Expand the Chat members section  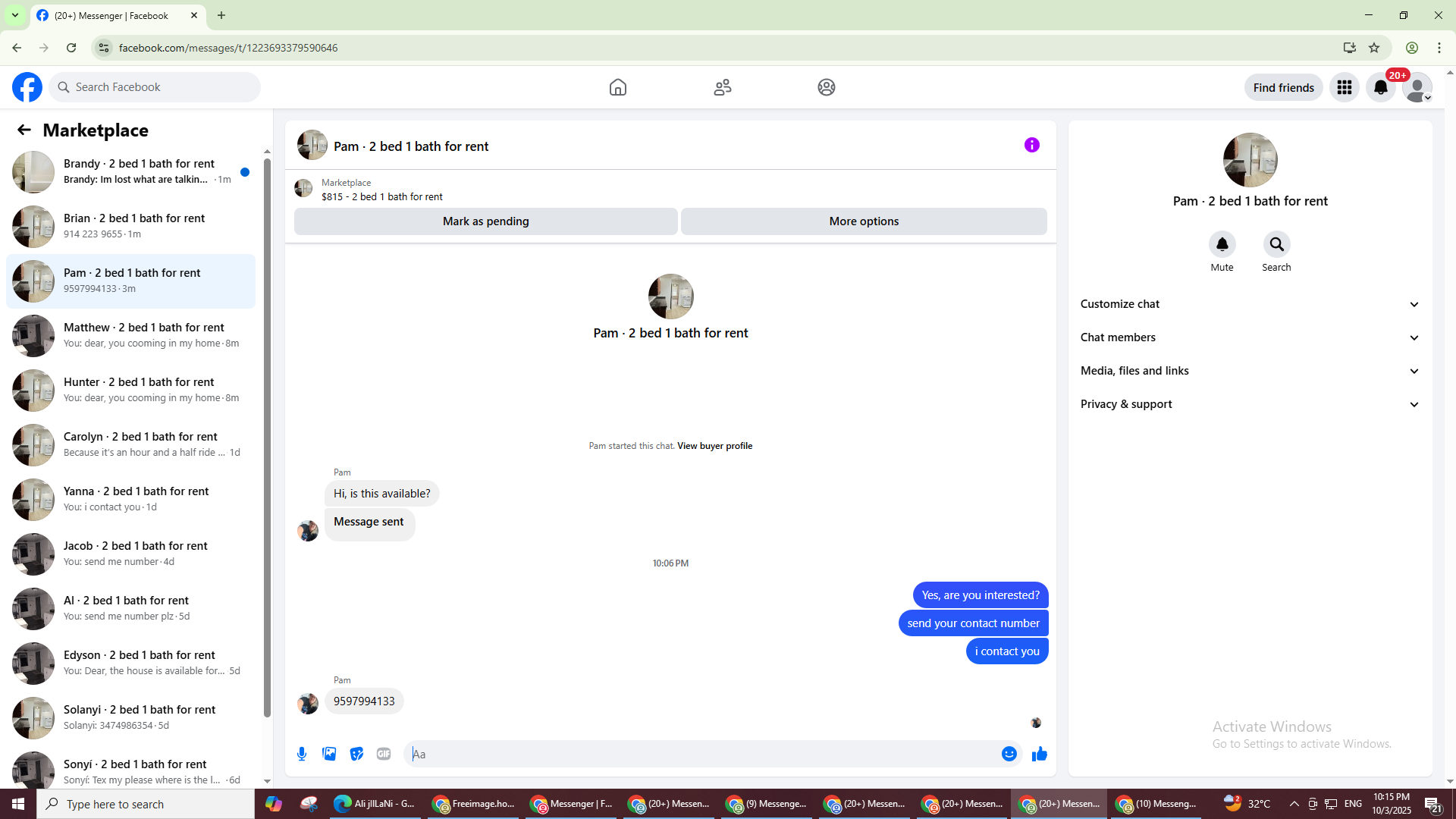1250,337
